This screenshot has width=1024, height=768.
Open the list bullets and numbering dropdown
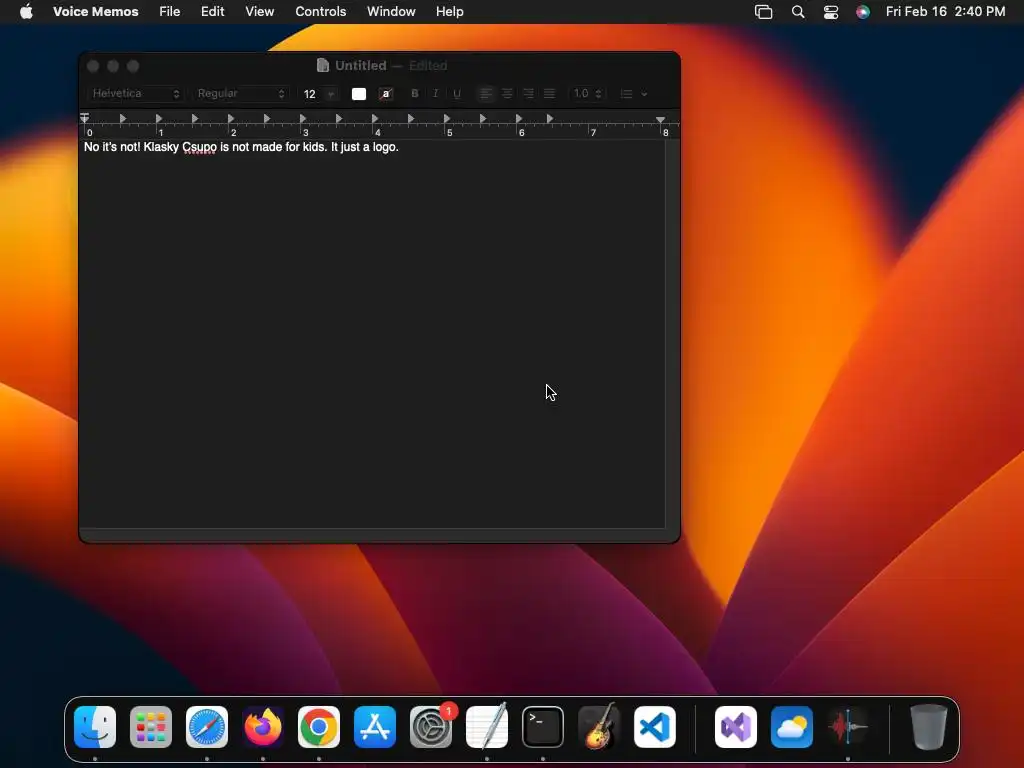[x=633, y=94]
